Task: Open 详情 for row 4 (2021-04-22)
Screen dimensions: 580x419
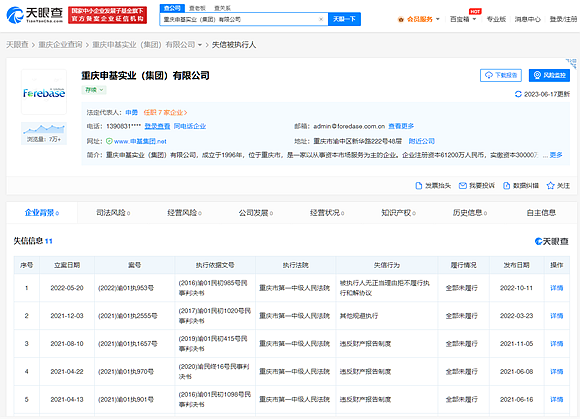Action: click(557, 372)
